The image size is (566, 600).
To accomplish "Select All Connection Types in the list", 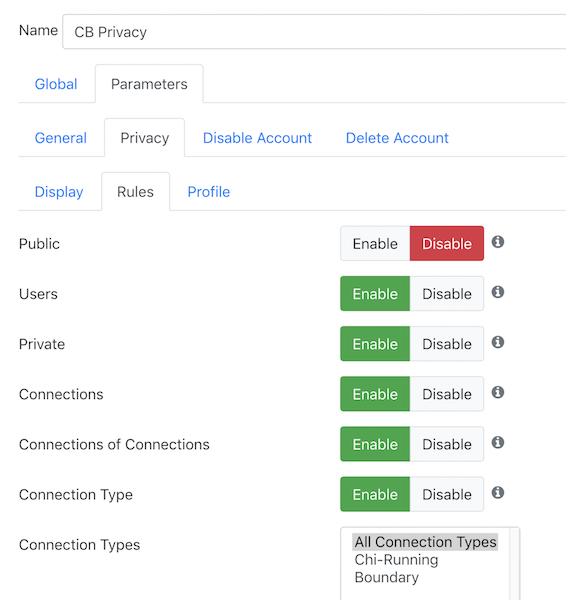I will [x=425, y=542].
